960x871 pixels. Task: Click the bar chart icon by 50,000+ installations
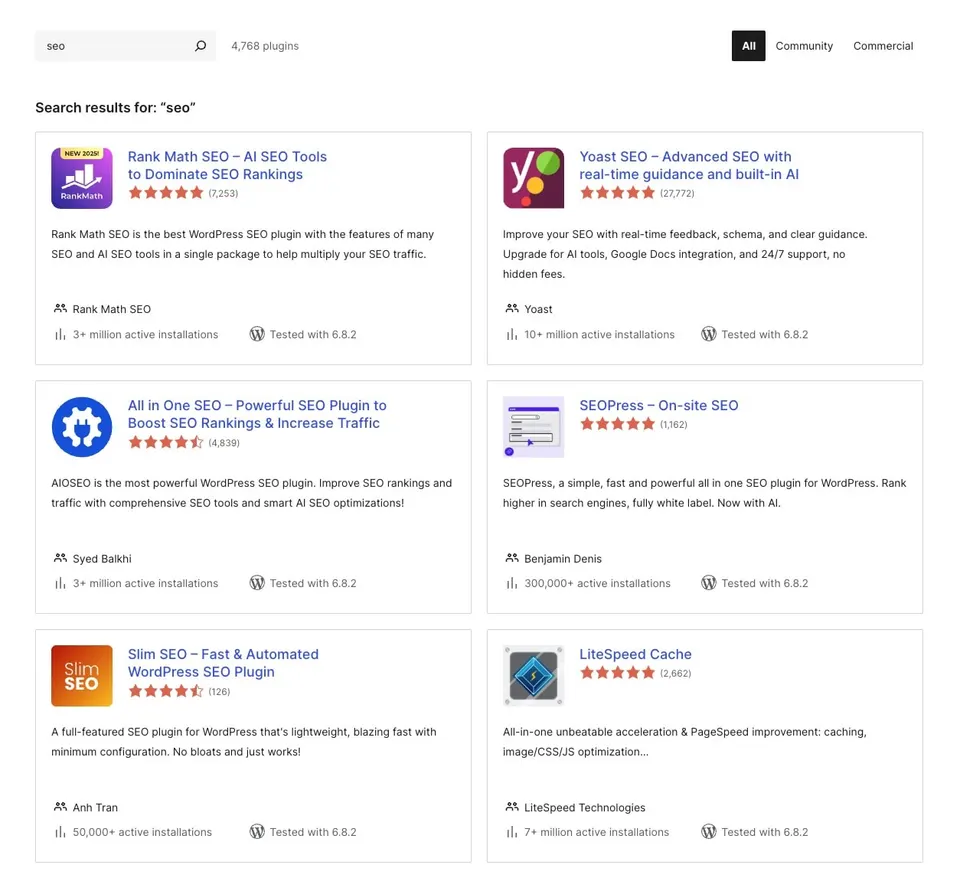click(60, 832)
